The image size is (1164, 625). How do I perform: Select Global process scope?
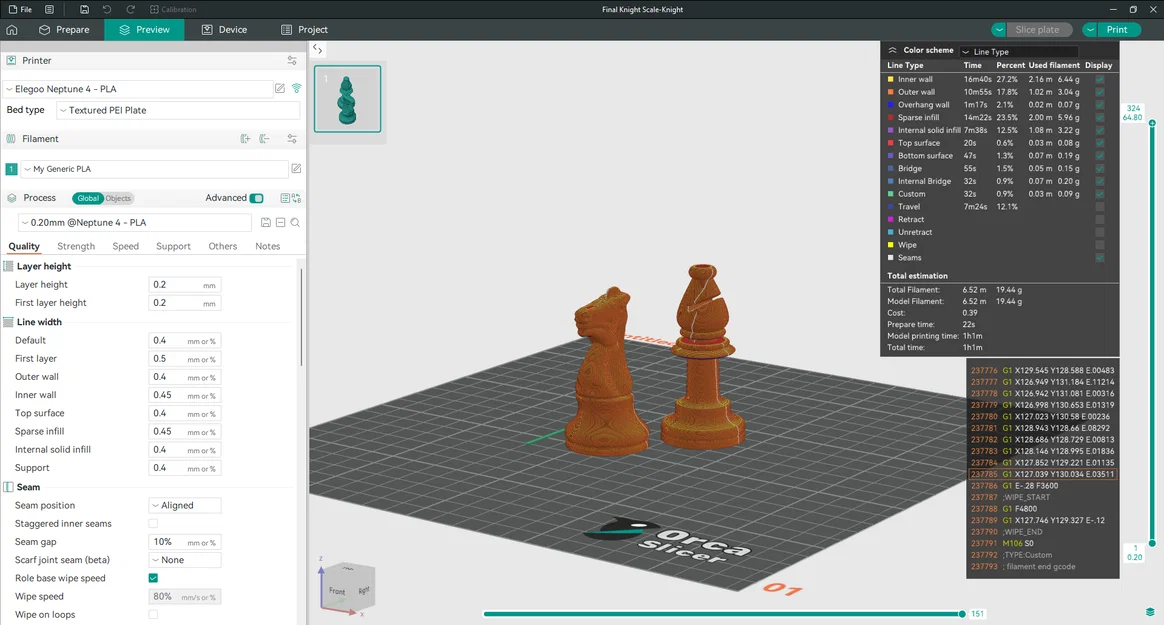pos(88,198)
